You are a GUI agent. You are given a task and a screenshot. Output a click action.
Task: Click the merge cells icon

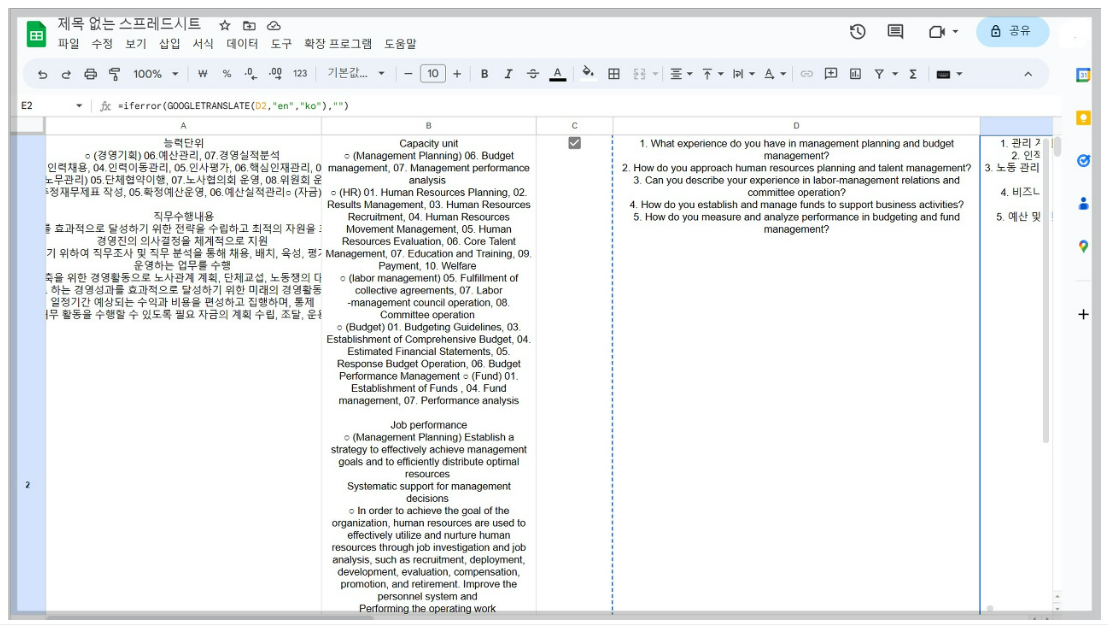[640, 74]
